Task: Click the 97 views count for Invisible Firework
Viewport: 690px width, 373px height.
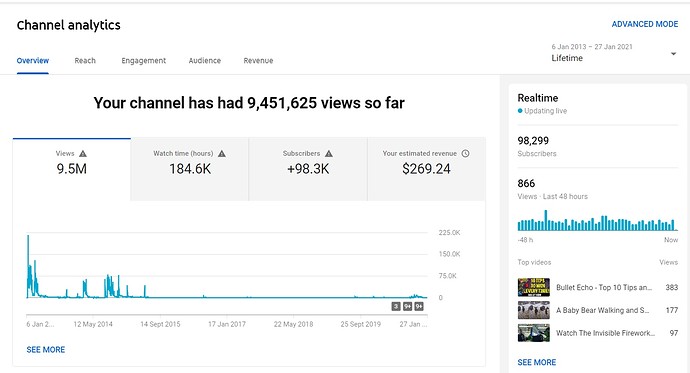Action: pos(674,333)
